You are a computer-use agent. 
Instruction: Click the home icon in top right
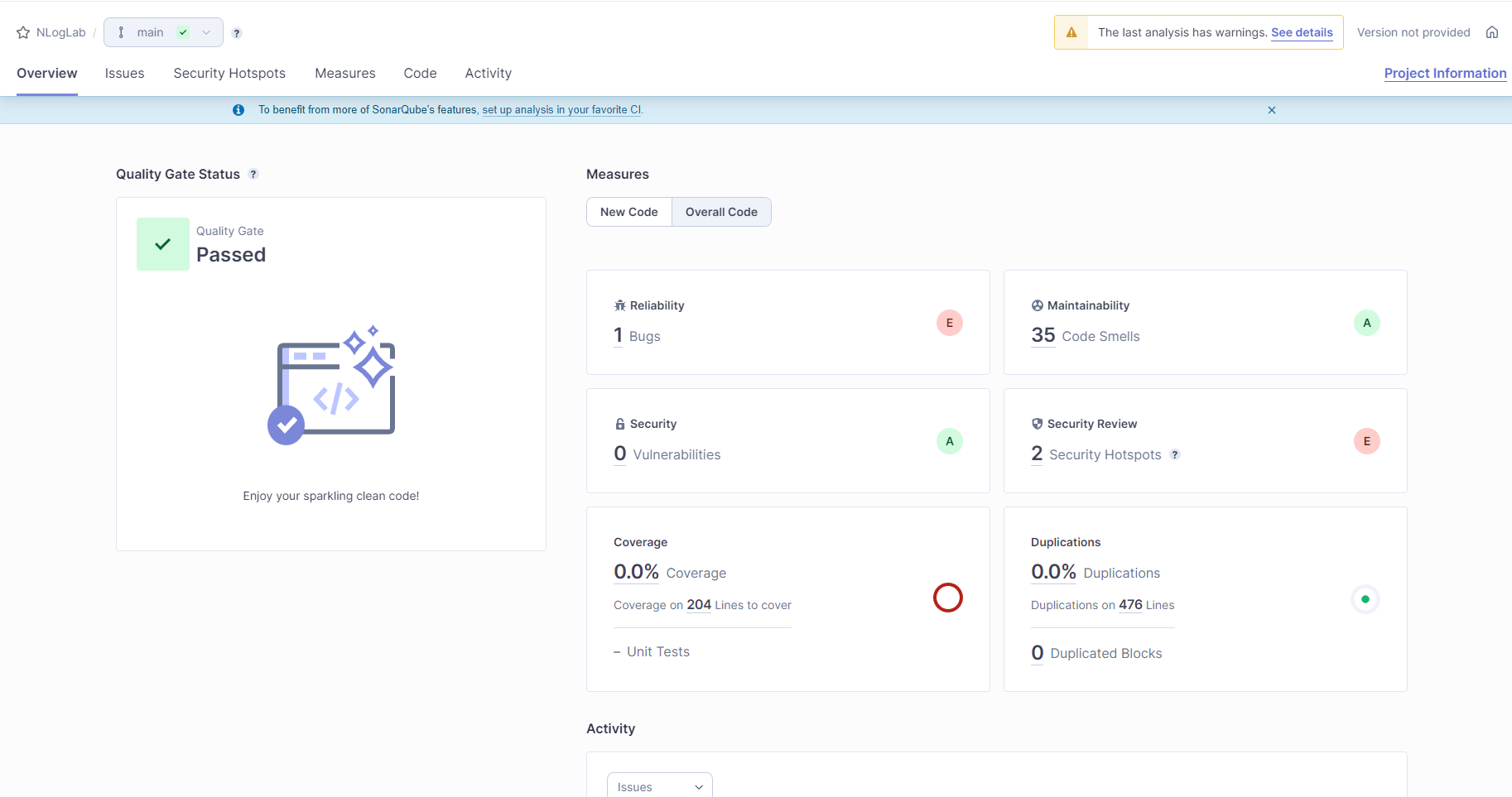point(1491,32)
